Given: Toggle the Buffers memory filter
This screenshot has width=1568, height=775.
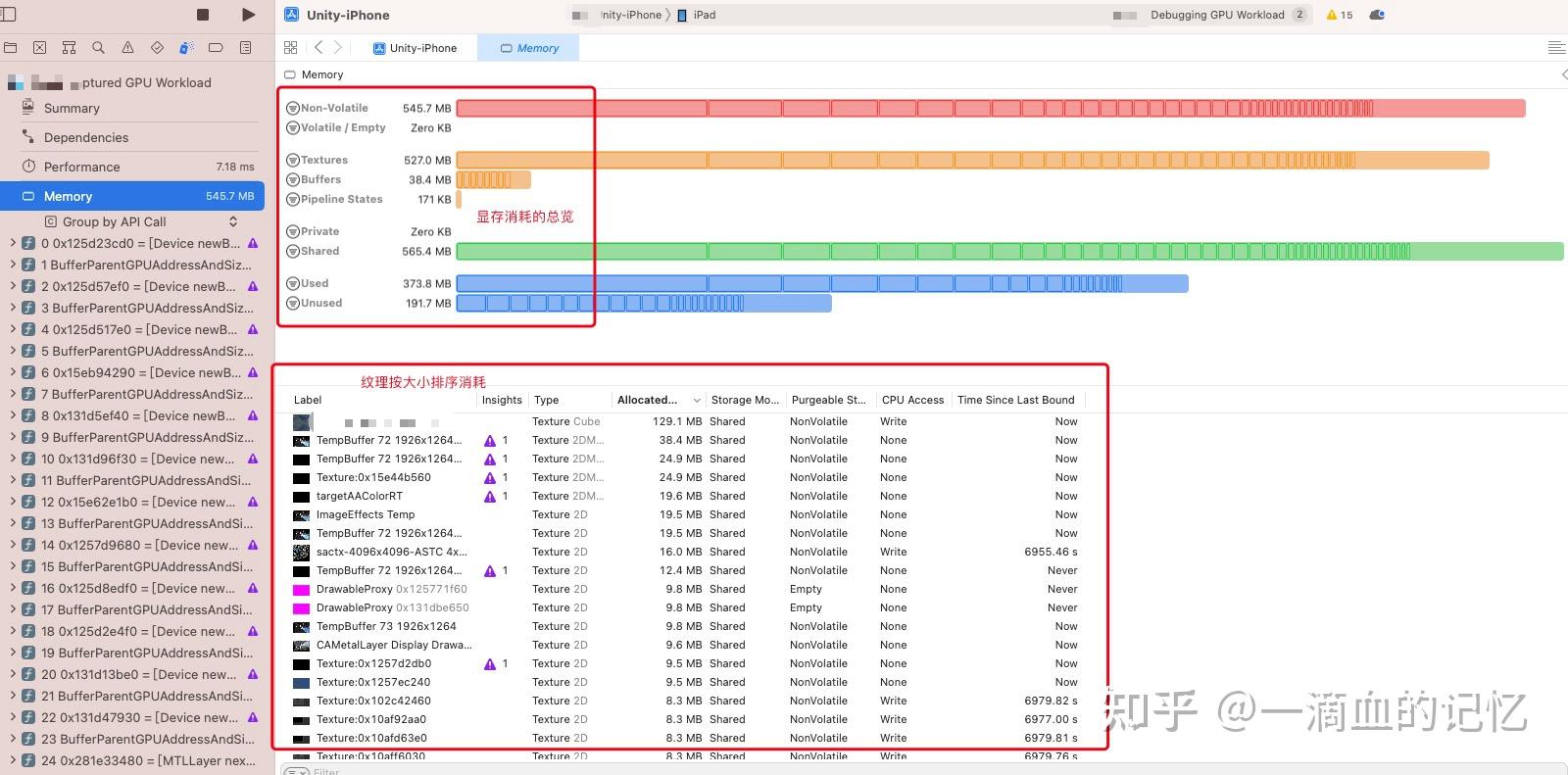Looking at the screenshot, I should (x=292, y=180).
